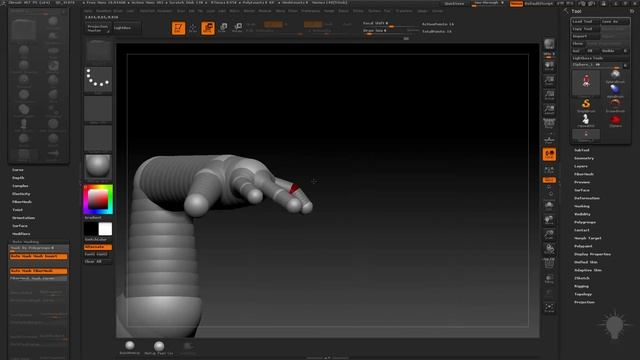Image resolution: width=640 pixels, height=360 pixels.
Task: Expand the Subtool subpalette
Action: coord(582,150)
